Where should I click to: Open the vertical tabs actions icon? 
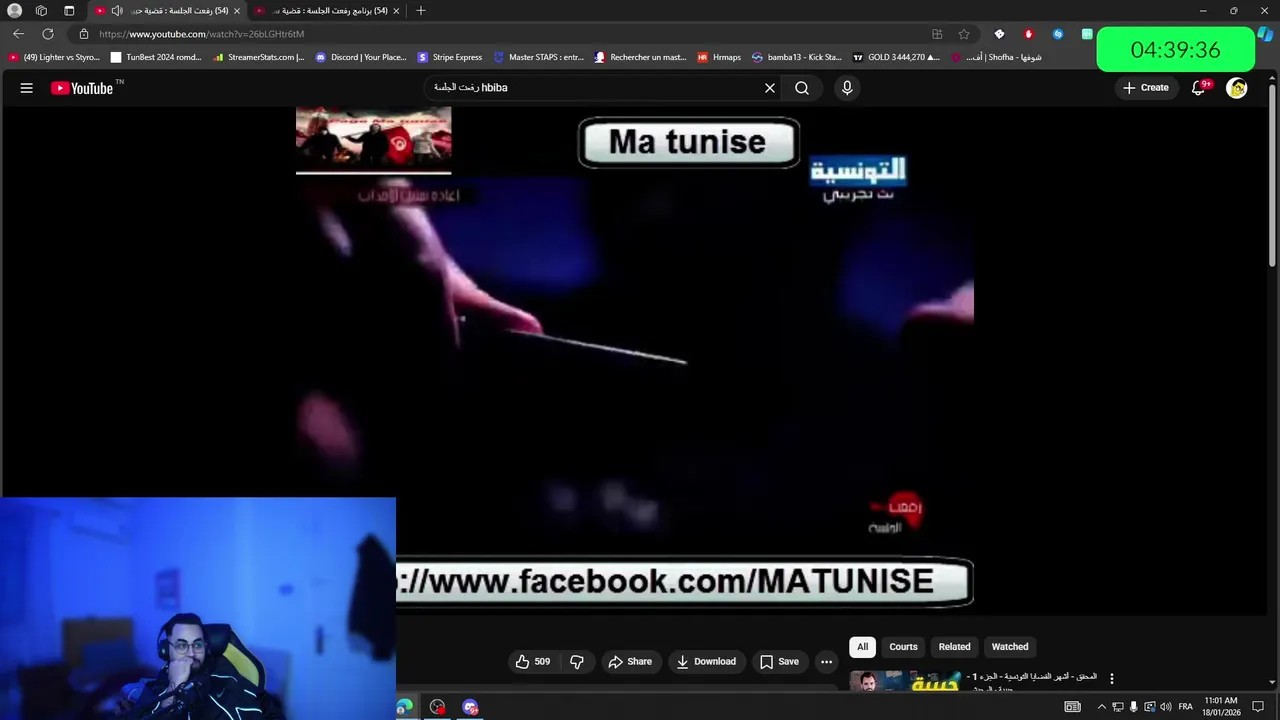pos(69,11)
